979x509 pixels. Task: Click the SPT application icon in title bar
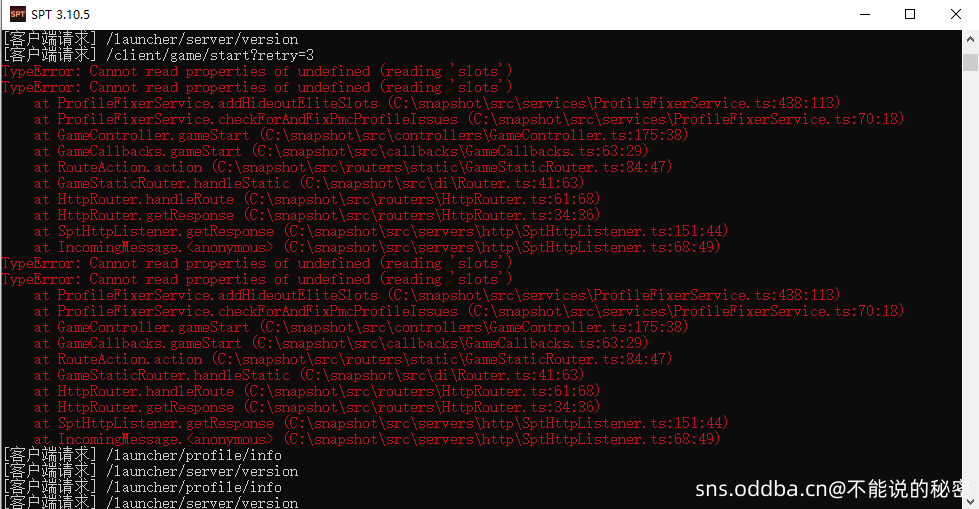(17, 14)
